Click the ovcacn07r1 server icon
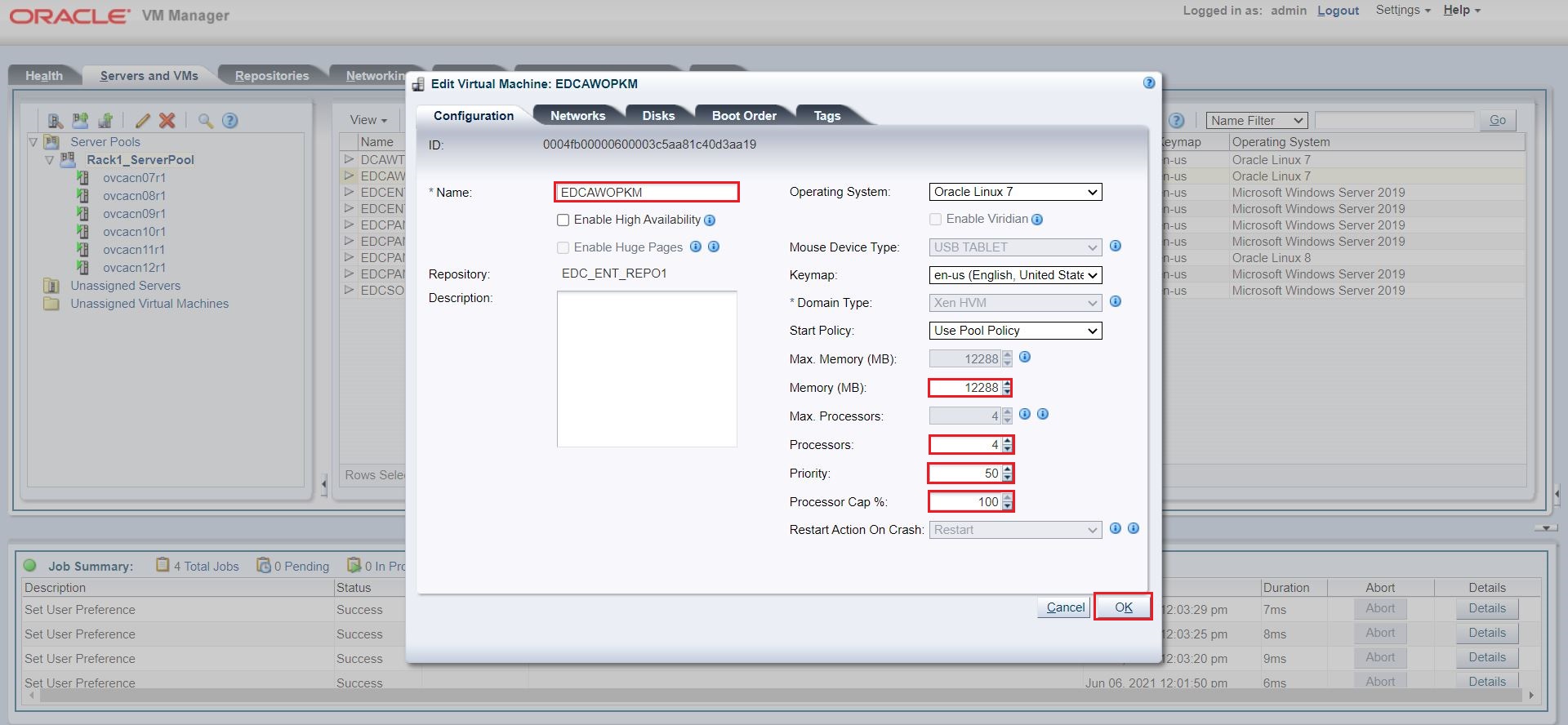 click(82, 177)
